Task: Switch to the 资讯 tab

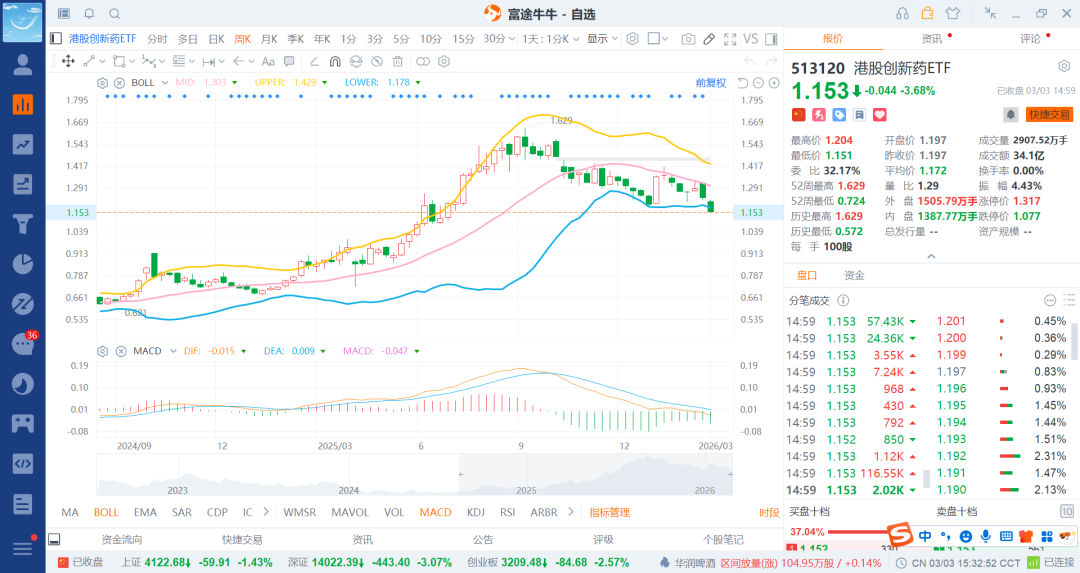Action: (931, 39)
